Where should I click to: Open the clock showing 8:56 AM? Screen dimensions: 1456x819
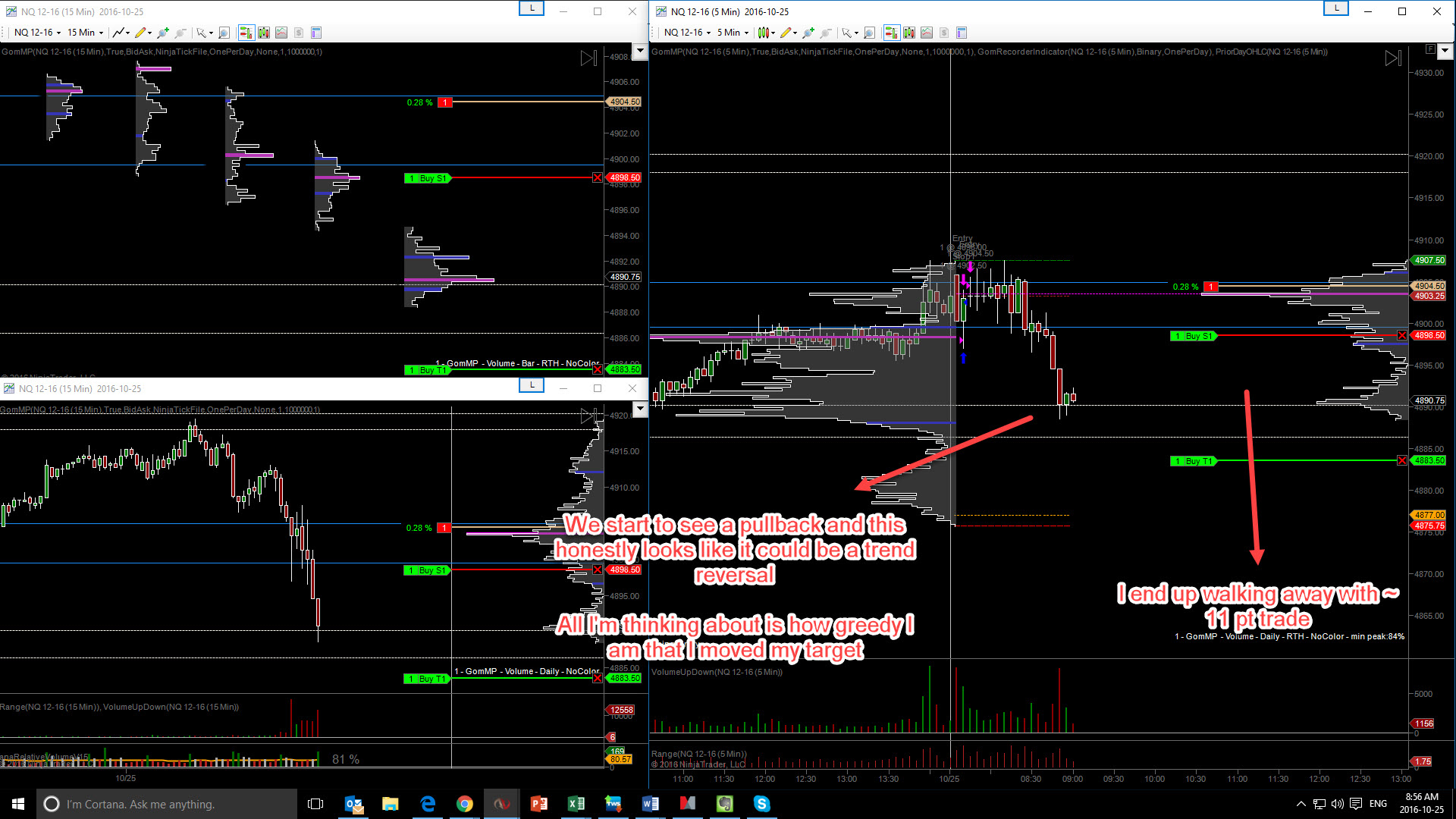1421,803
